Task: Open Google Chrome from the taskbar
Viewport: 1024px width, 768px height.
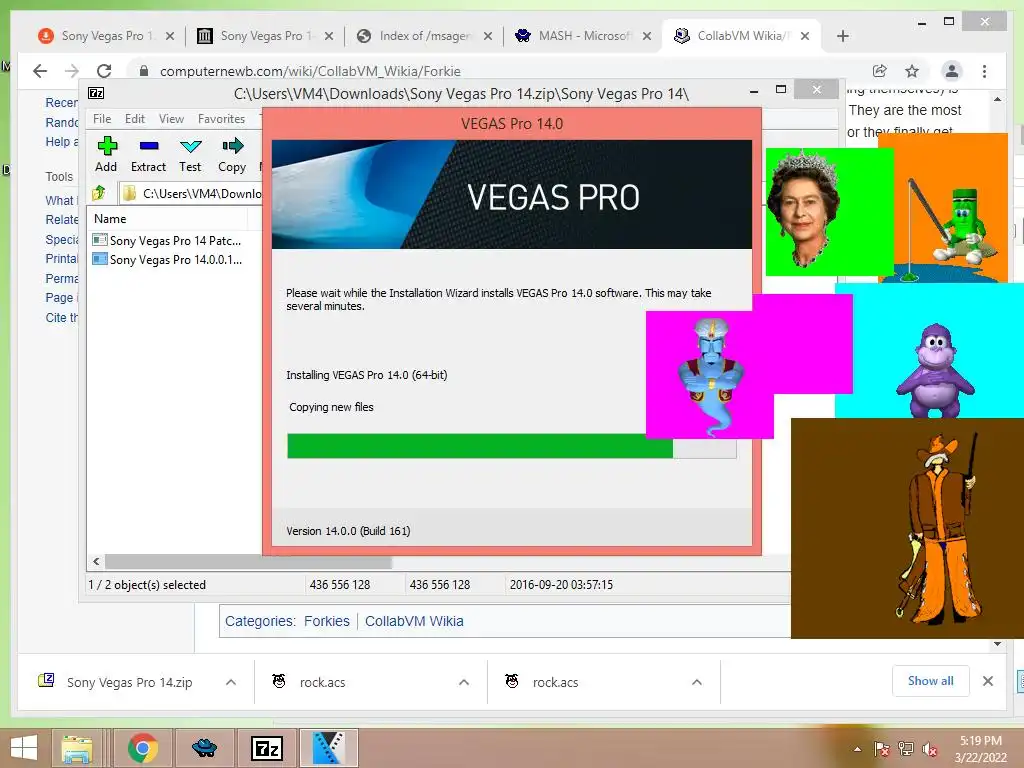Action: click(142, 748)
